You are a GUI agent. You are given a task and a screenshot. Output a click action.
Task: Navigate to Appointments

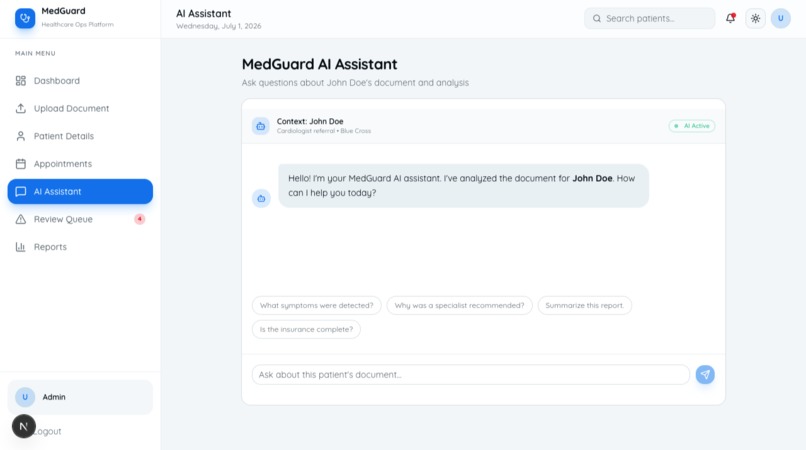(80, 164)
